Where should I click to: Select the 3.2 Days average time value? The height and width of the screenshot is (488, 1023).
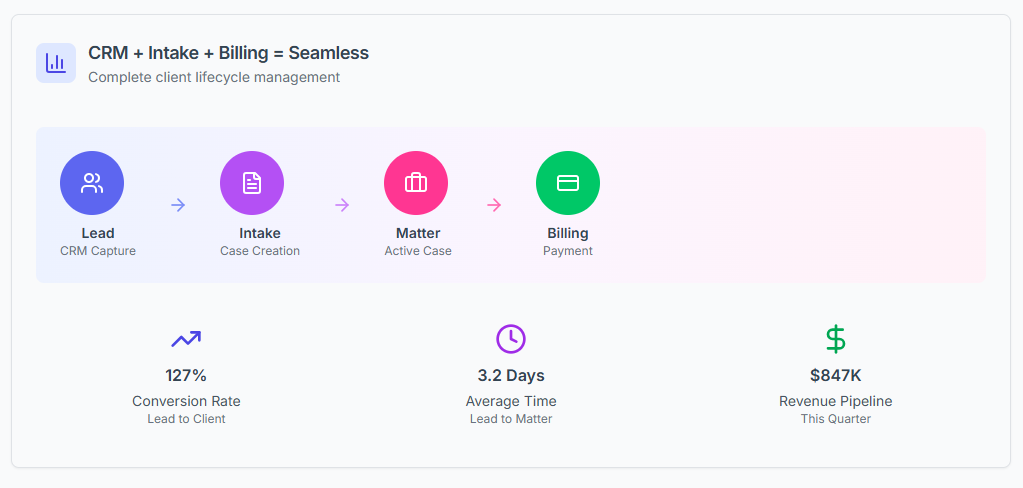[511, 376]
